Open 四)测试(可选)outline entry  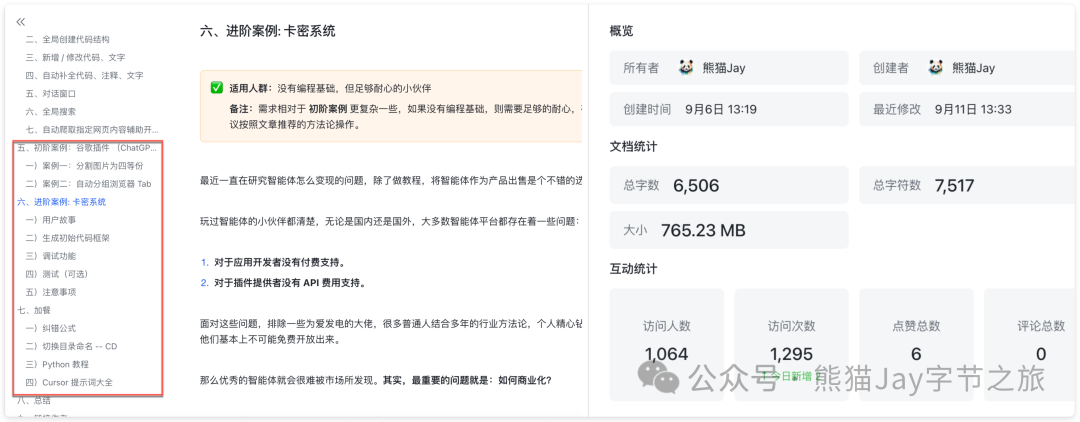(x=56, y=274)
